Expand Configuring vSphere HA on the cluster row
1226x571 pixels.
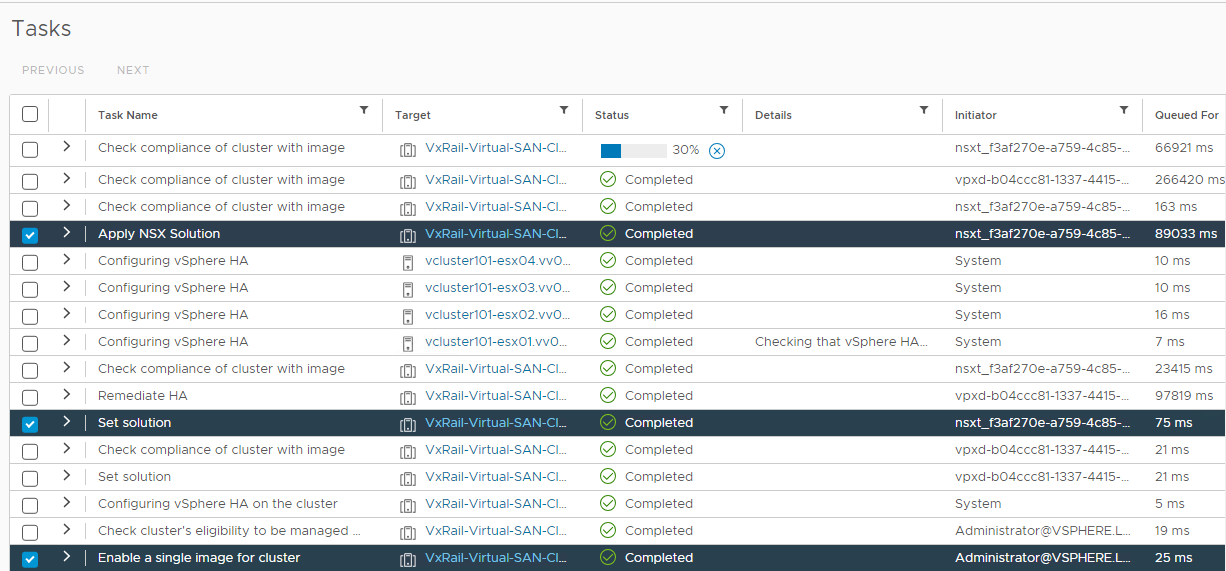click(x=67, y=502)
